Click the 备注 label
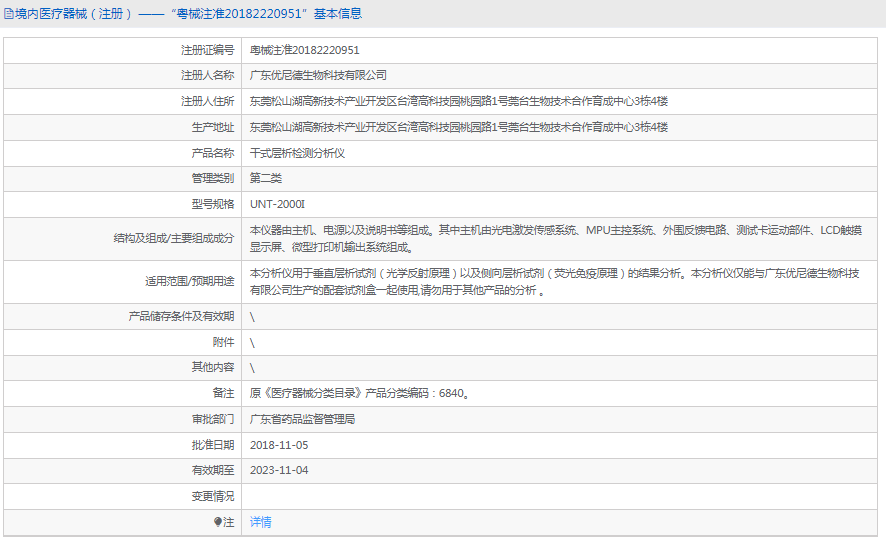Viewport: 886px width, 540px height. click(223, 393)
